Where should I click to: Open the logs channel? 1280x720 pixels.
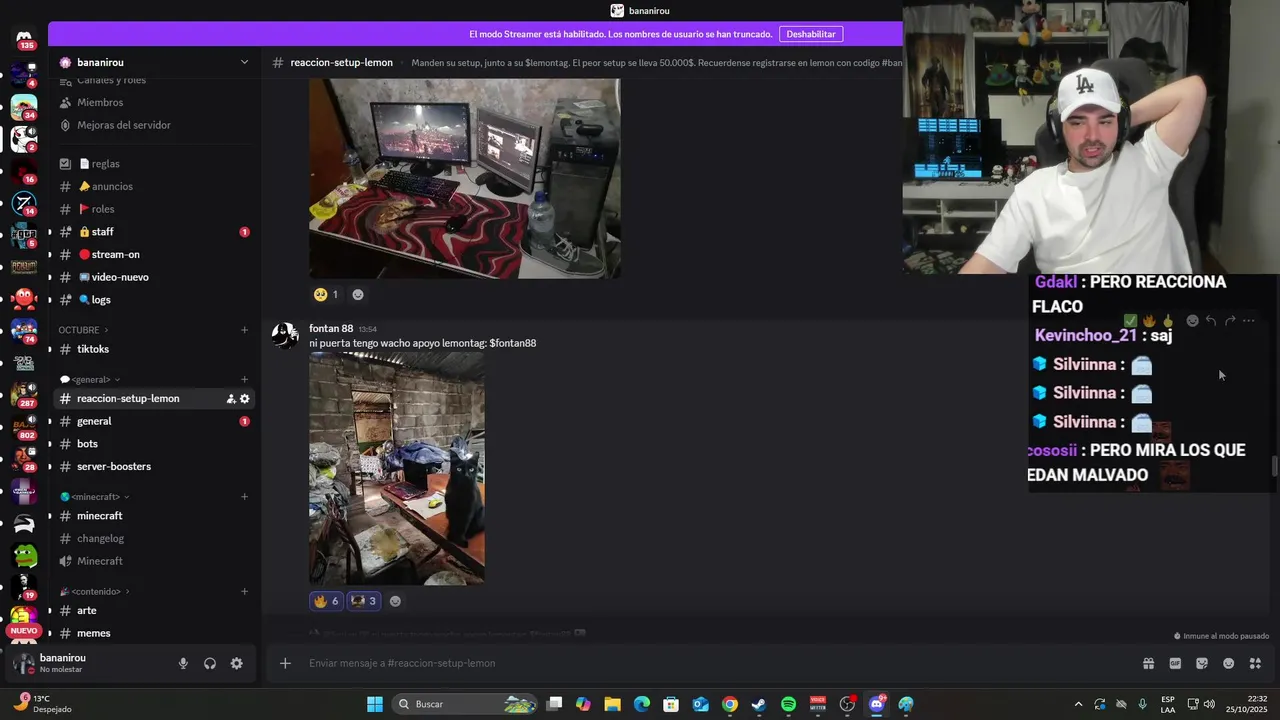[153, 300]
